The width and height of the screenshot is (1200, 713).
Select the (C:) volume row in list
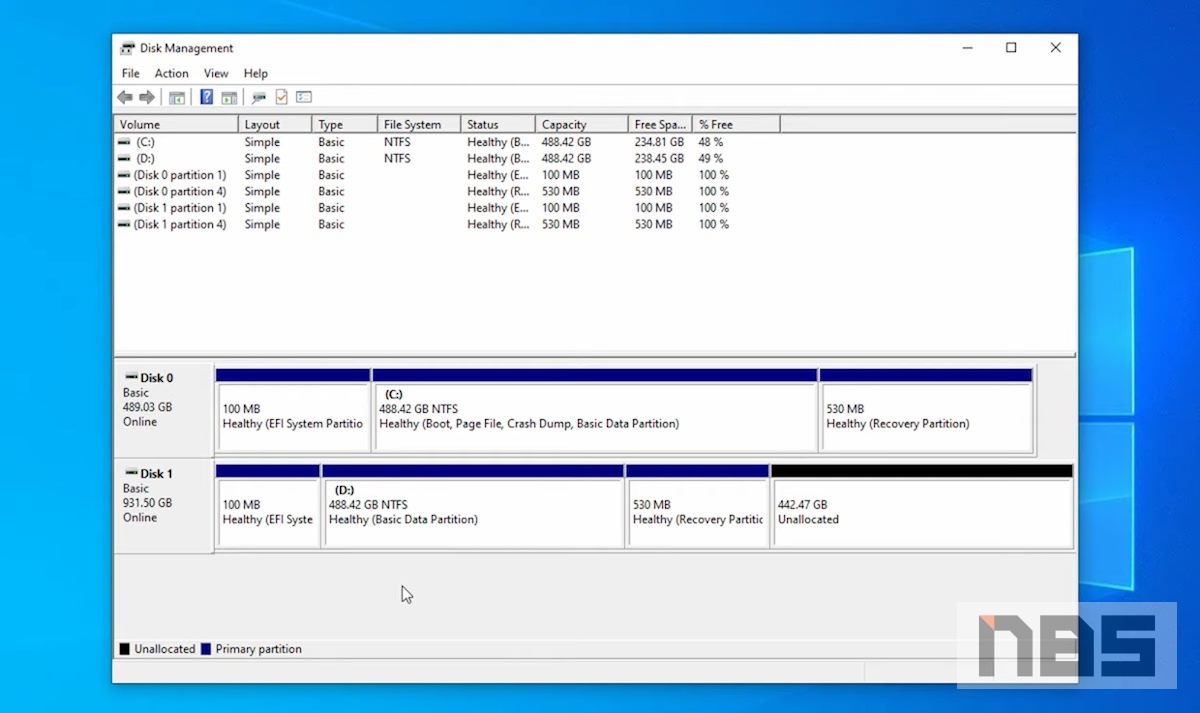146,142
